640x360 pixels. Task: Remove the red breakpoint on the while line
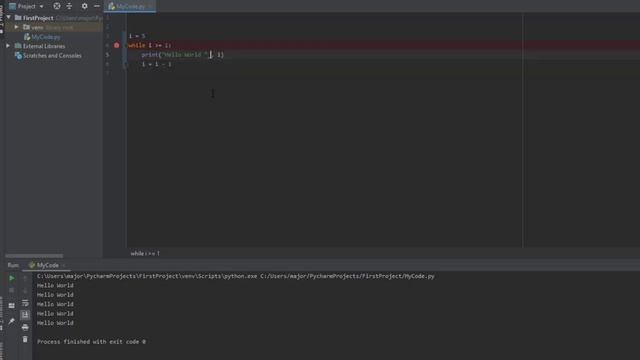(117, 45)
